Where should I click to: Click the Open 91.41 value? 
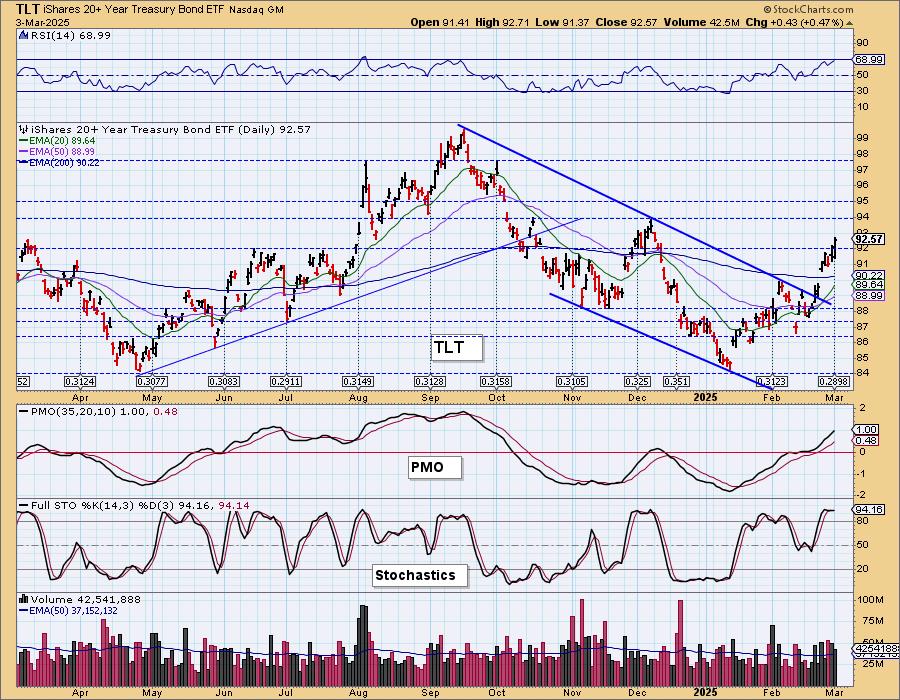[440, 22]
